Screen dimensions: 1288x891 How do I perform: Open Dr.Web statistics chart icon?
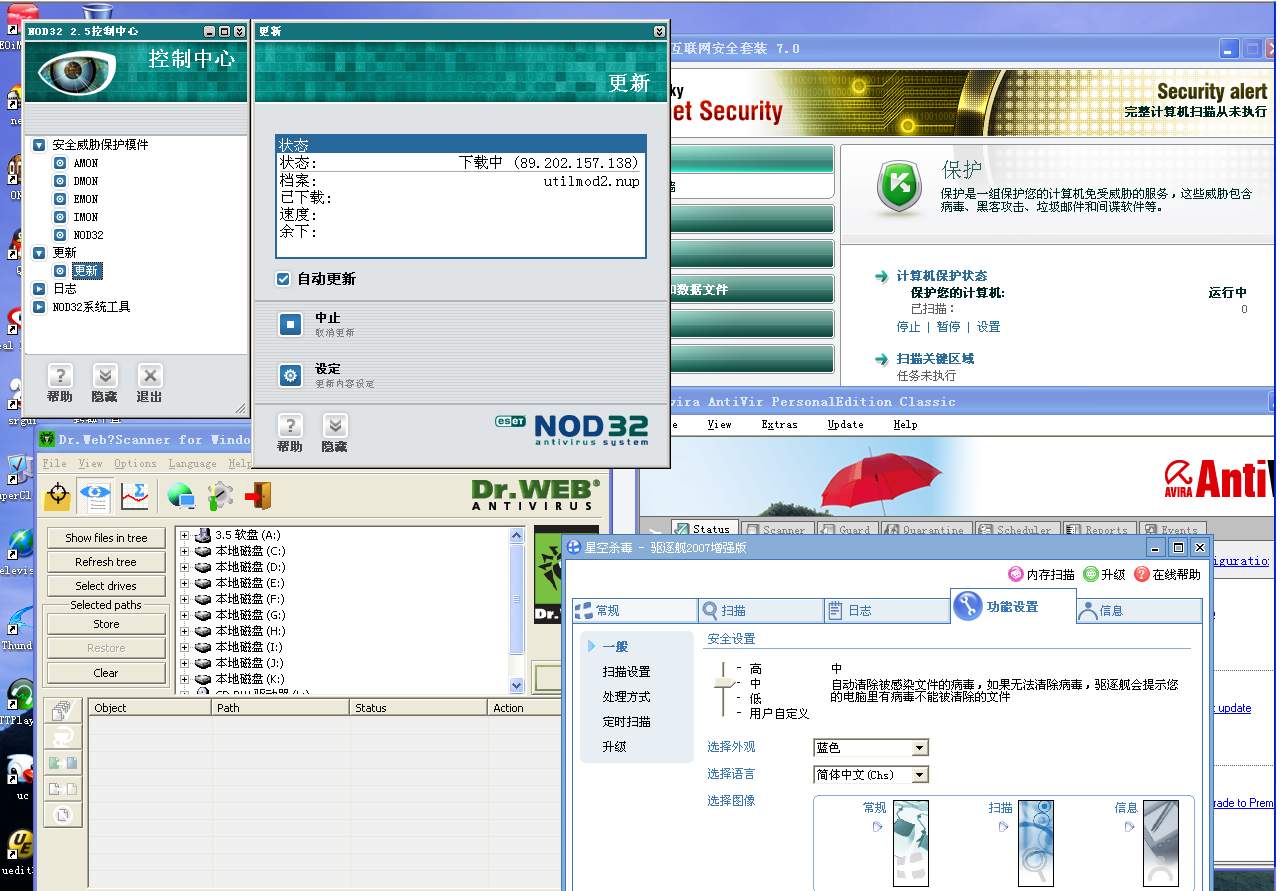135,494
